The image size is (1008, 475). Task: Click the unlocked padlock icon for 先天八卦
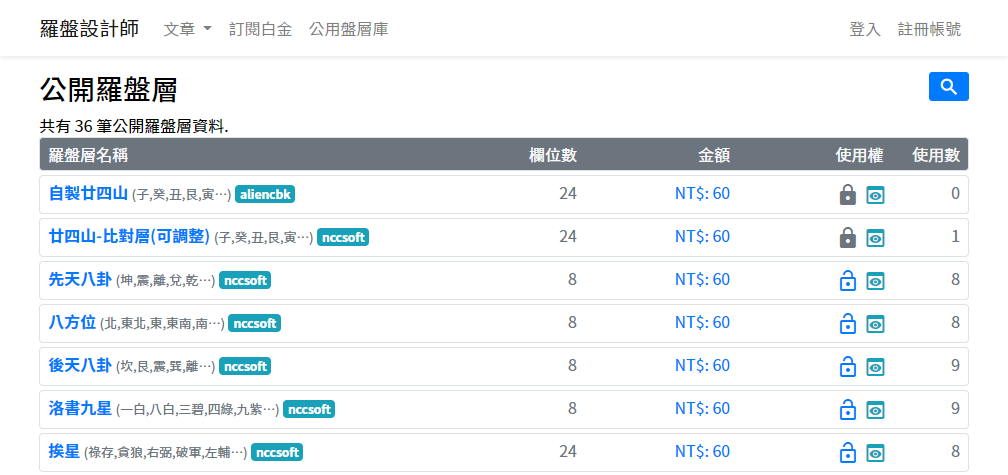click(847, 281)
